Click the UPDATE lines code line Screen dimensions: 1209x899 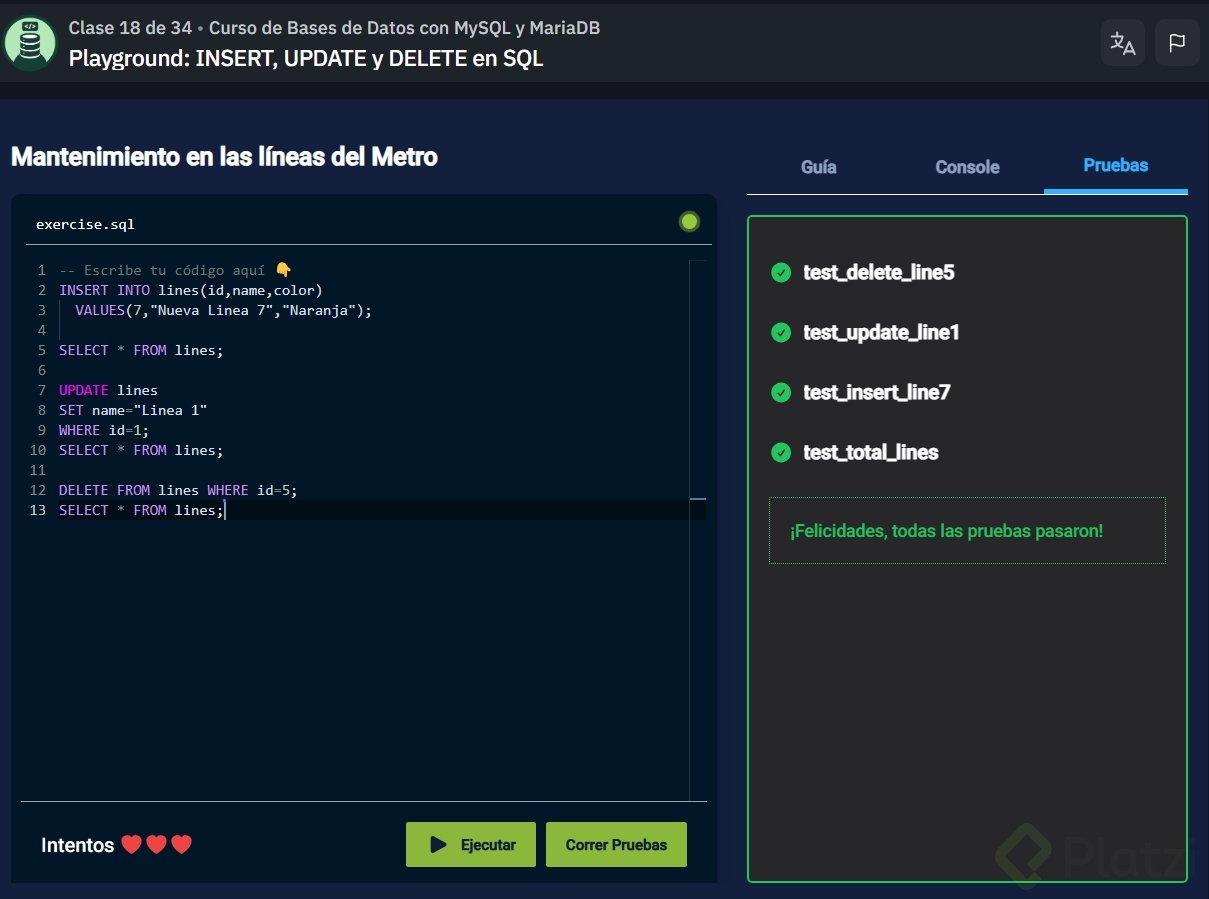click(x=108, y=390)
